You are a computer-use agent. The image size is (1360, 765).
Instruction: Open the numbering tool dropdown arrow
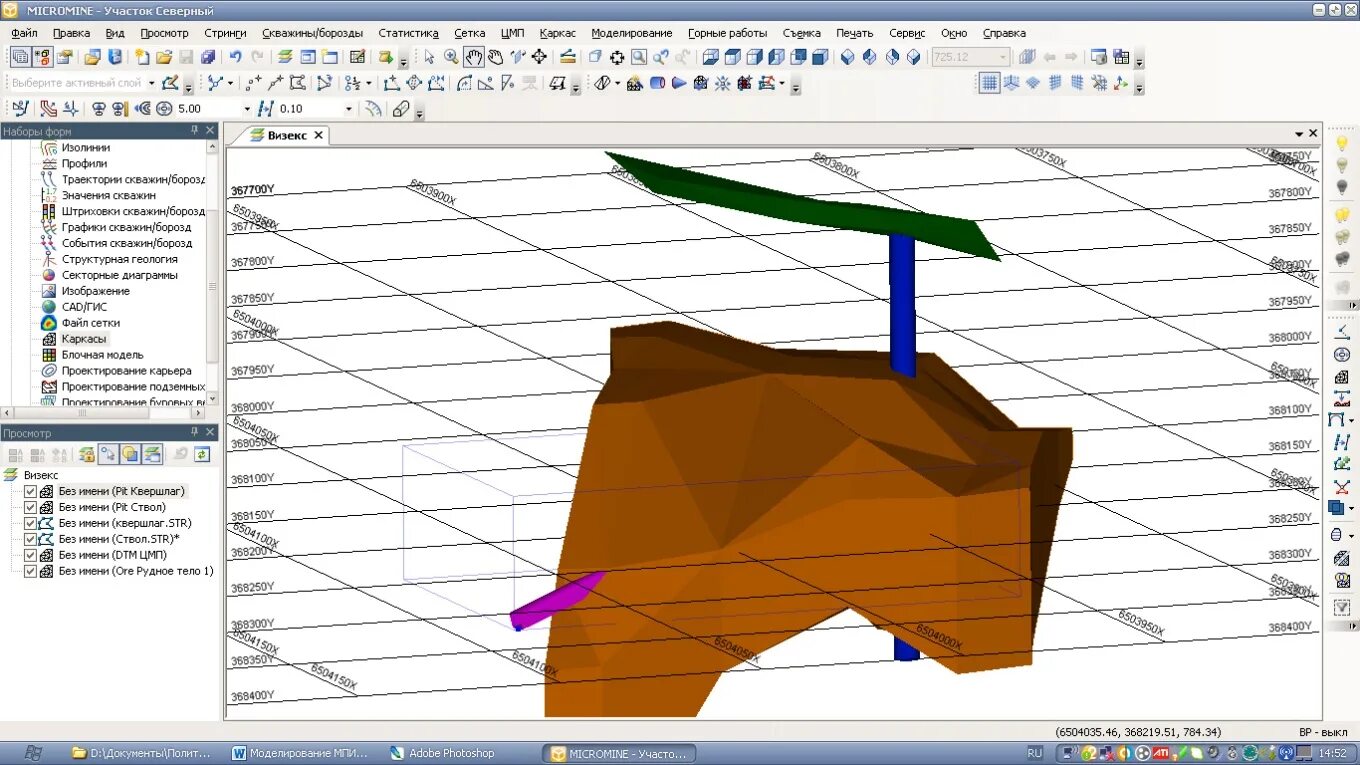click(369, 83)
